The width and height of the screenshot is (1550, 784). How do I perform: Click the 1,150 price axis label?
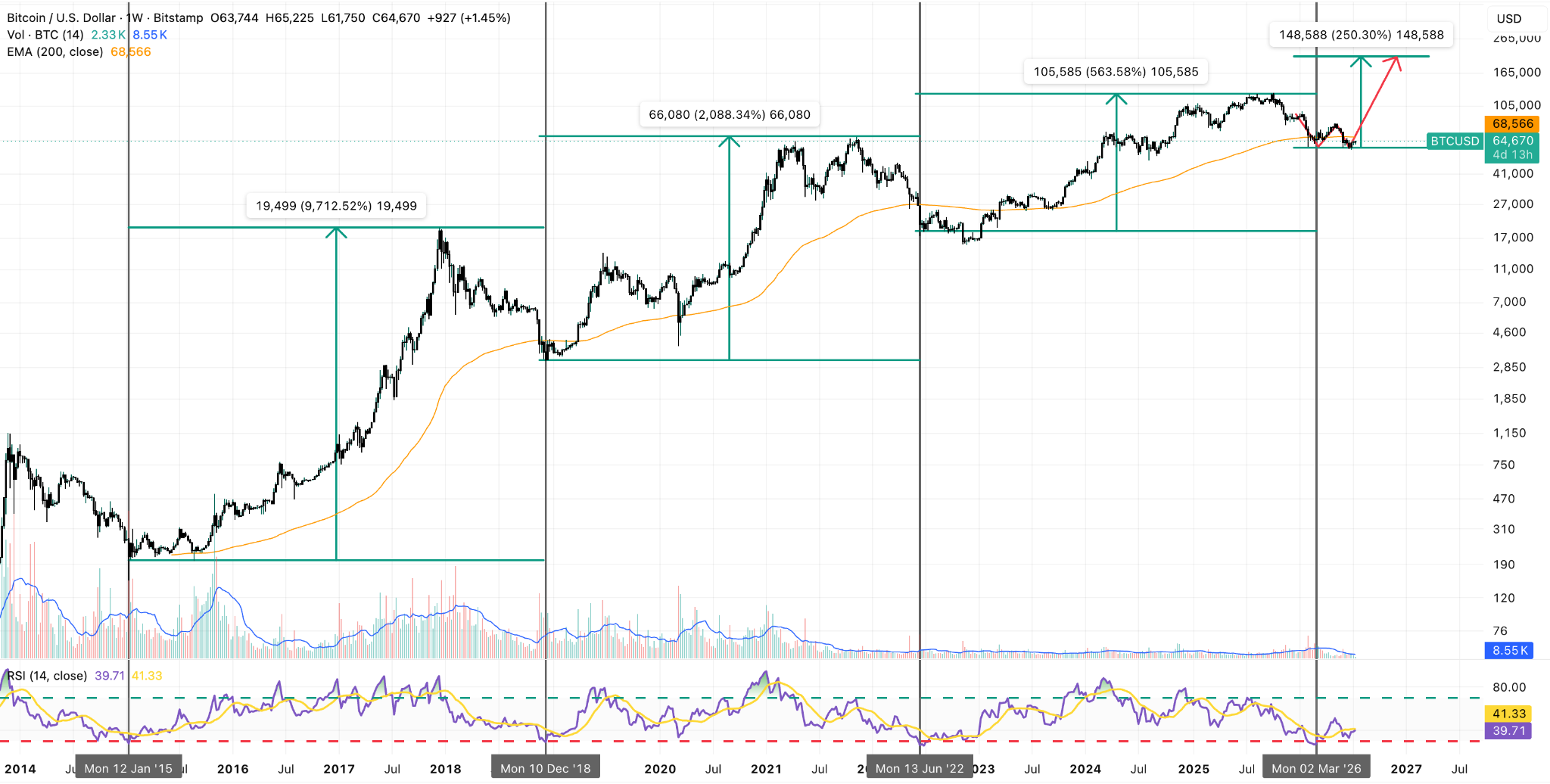tap(1509, 433)
